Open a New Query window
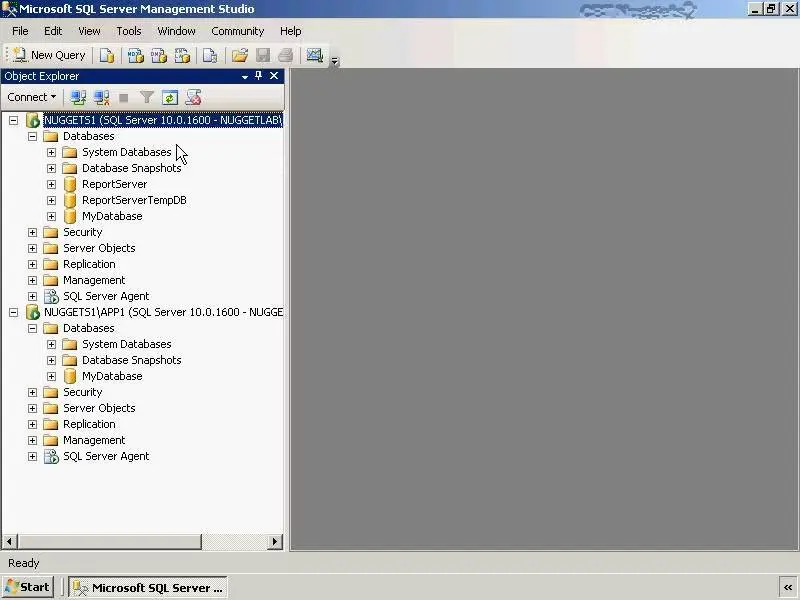Screen dimensions: 800x600 click(49, 55)
